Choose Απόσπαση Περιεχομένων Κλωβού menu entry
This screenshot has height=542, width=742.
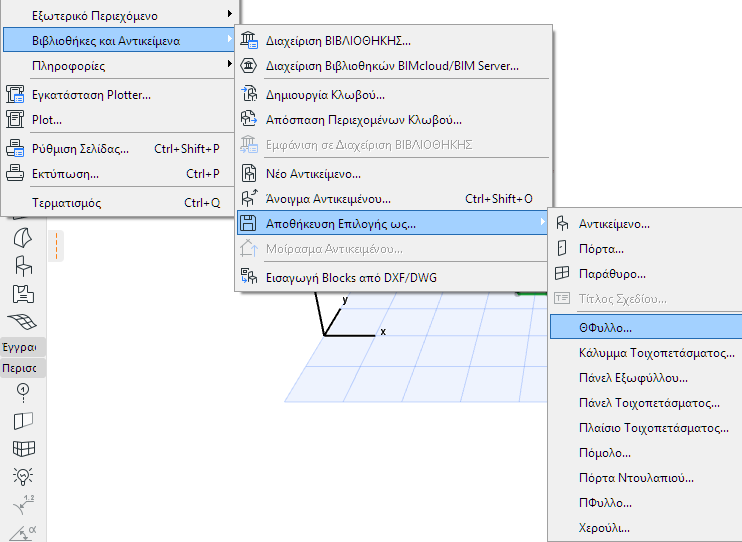pyautogui.click(x=393, y=120)
